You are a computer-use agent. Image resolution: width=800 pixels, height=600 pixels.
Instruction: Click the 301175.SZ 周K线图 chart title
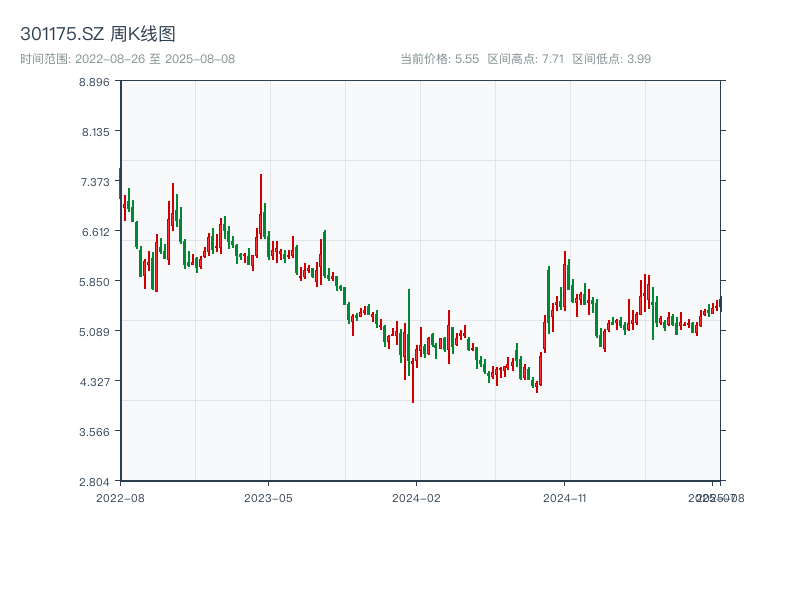click(98, 34)
